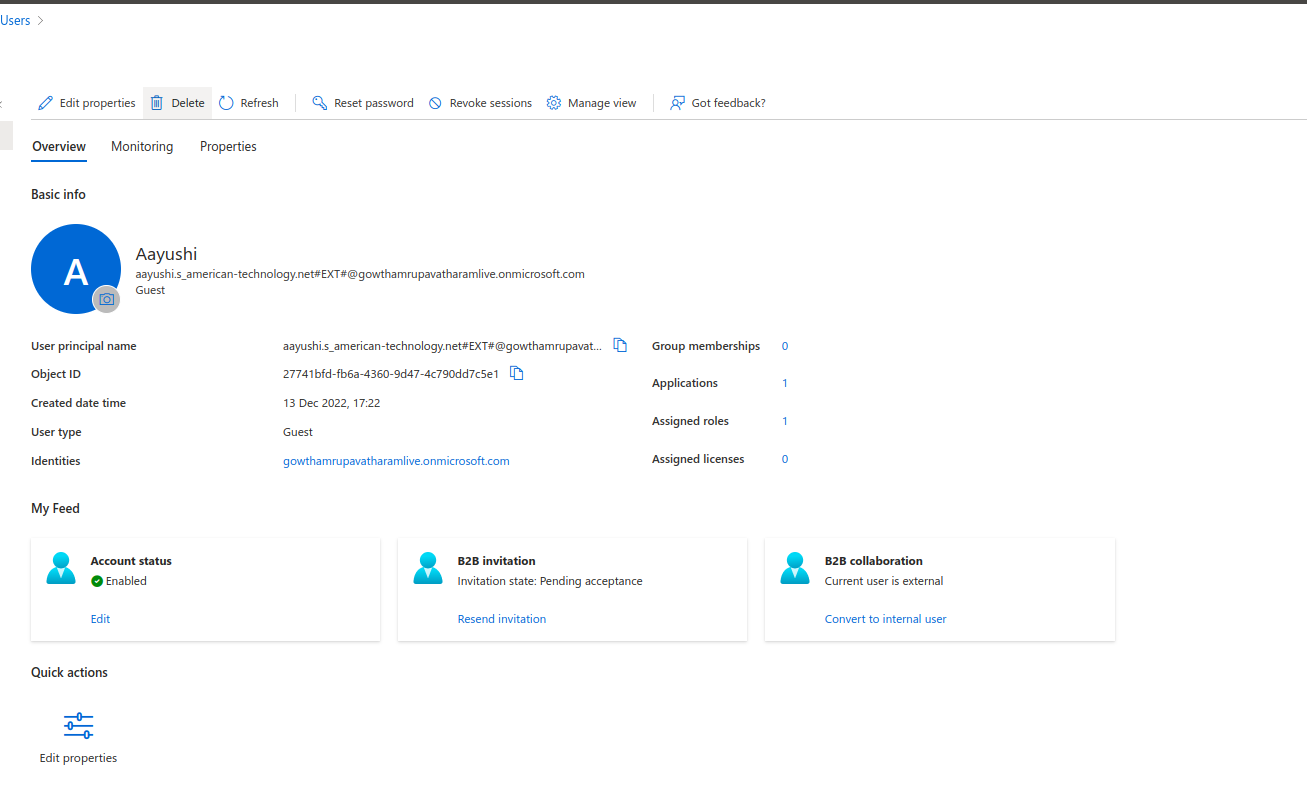Click the Revoke sessions blocked-circle icon
The width and height of the screenshot is (1307, 786).
435,103
